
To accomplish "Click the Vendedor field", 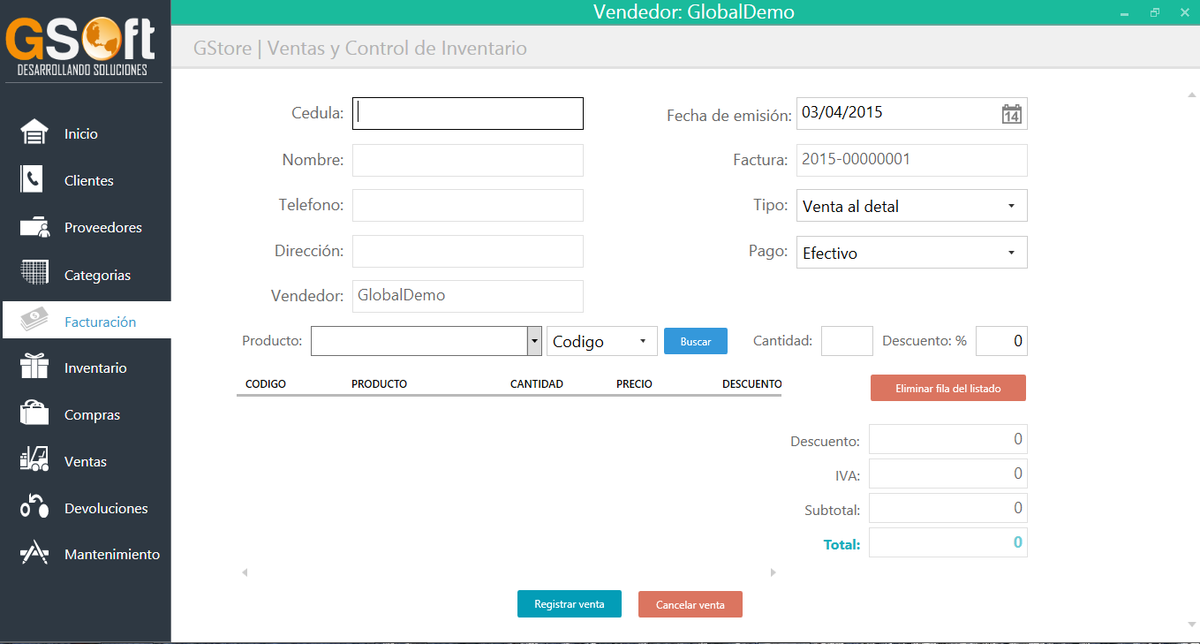I will coord(468,296).
